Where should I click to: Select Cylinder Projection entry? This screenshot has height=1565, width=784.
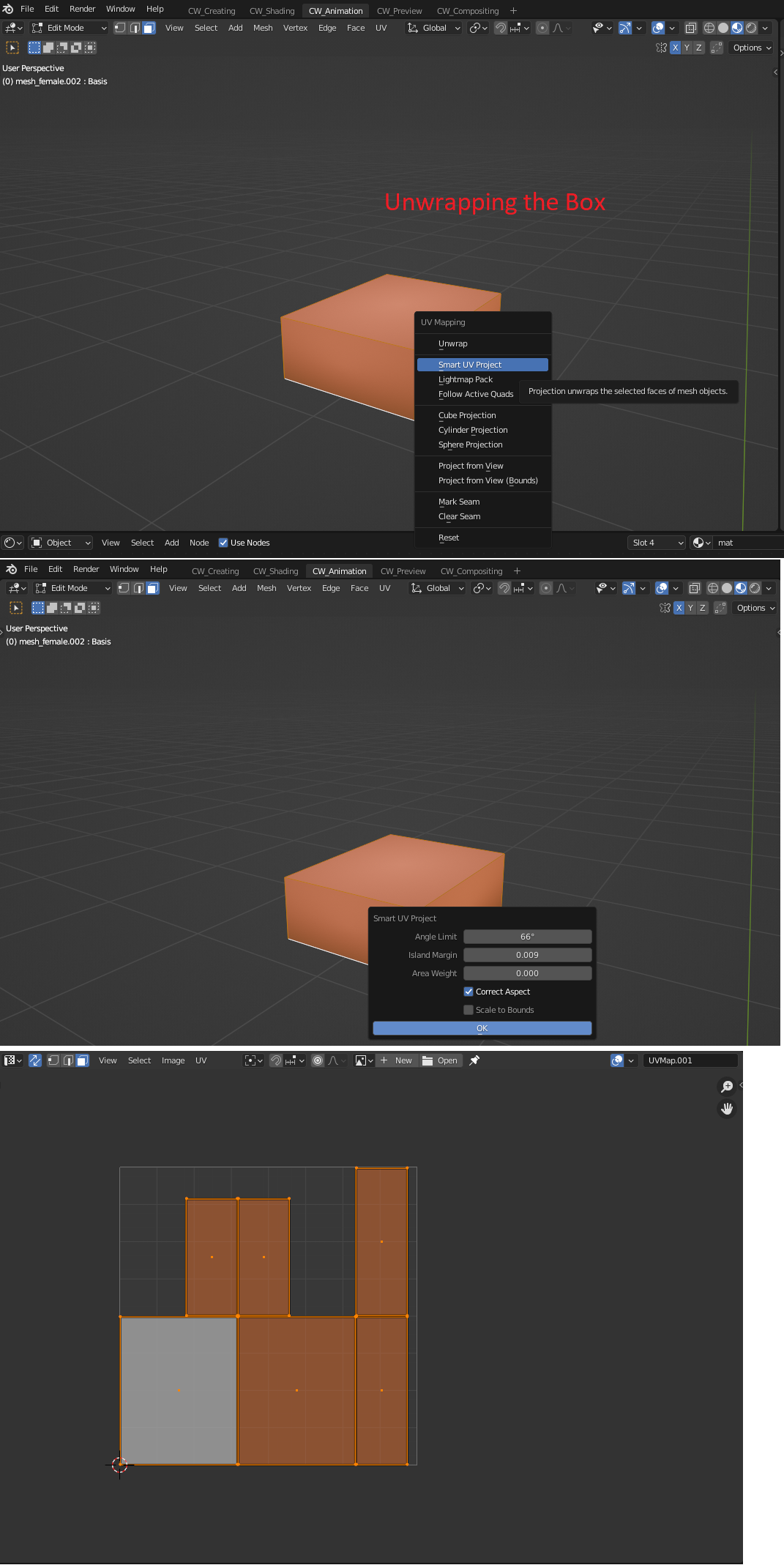pos(482,430)
